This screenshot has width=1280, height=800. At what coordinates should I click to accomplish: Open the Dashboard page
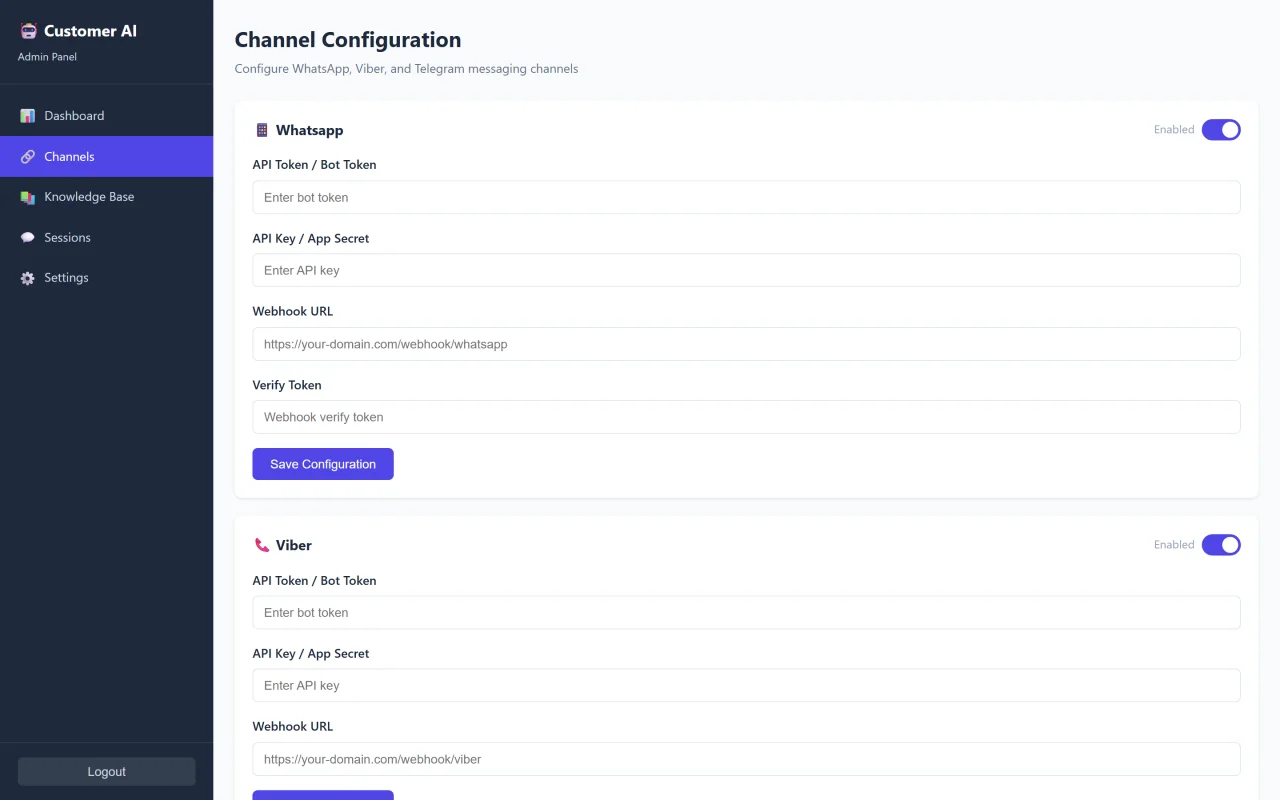click(106, 116)
